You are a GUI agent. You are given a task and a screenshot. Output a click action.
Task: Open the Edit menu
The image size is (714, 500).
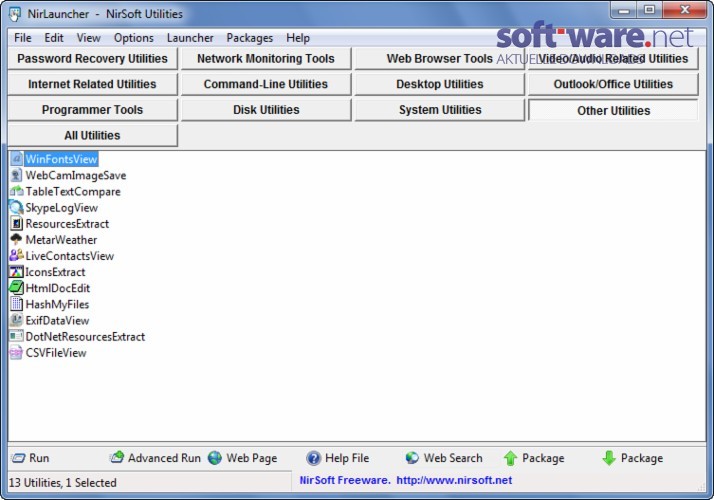pyautogui.click(x=54, y=38)
